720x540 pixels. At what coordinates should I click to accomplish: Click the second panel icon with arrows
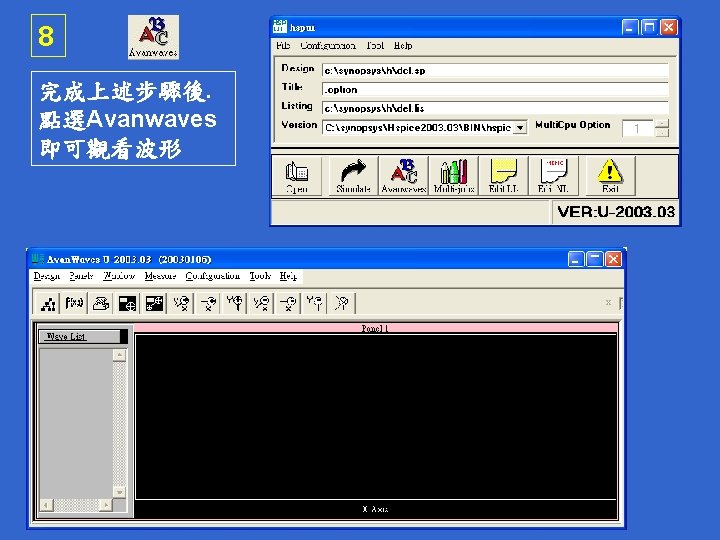pyautogui.click(x=154, y=303)
